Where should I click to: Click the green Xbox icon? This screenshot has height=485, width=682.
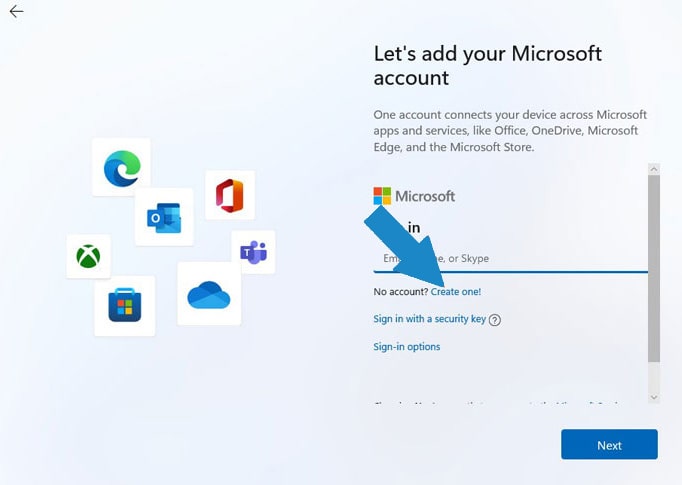[89, 257]
